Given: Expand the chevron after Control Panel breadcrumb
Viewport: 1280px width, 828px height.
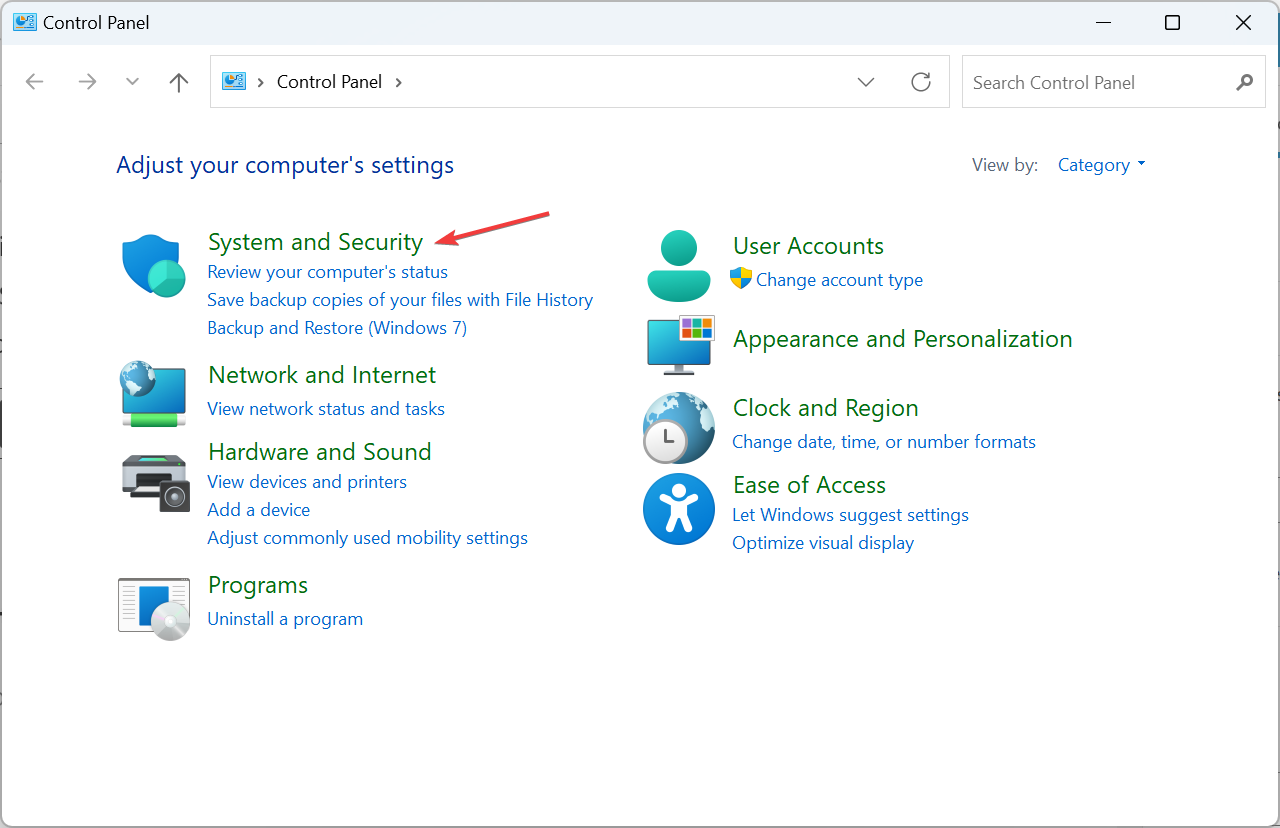Looking at the screenshot, I should pos(398,82).
